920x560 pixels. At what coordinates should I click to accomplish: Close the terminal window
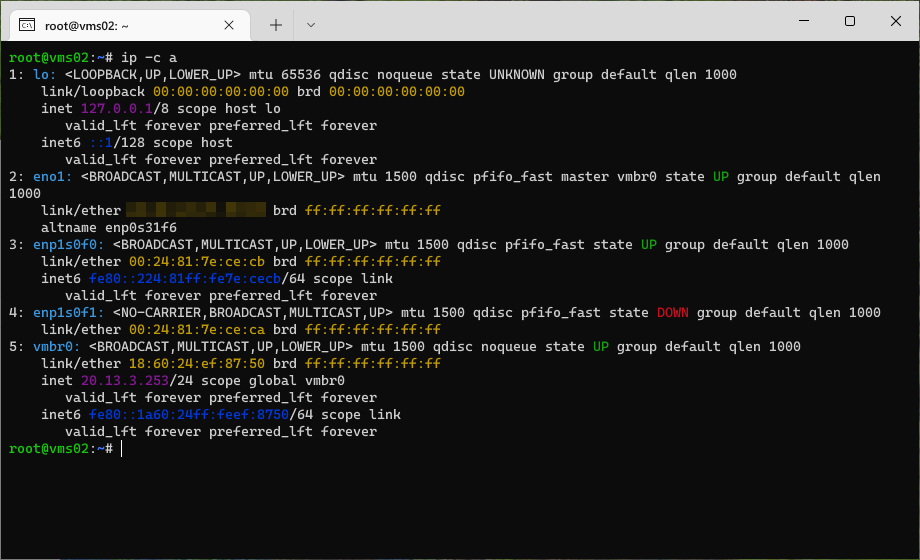895,21
